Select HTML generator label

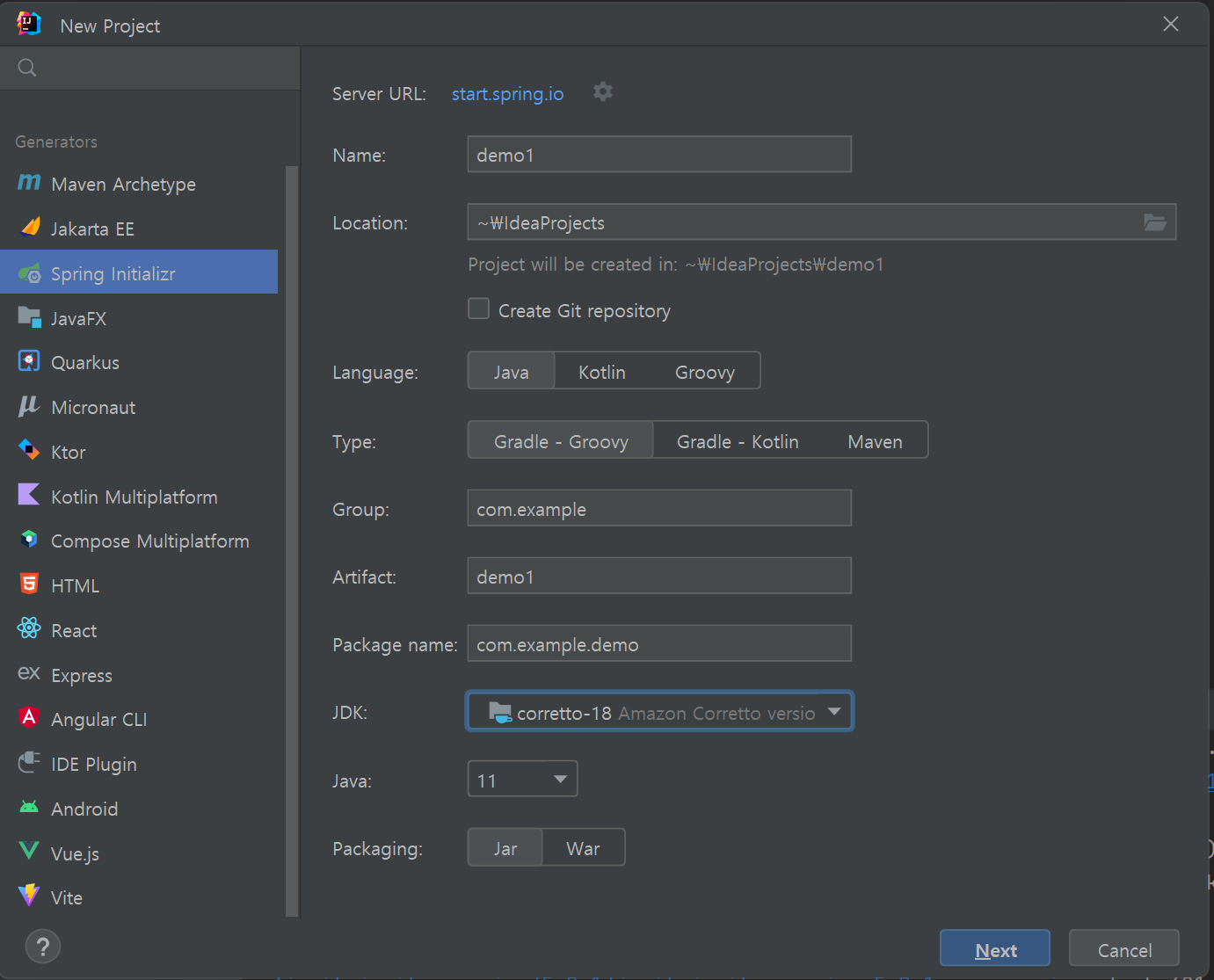75,585
